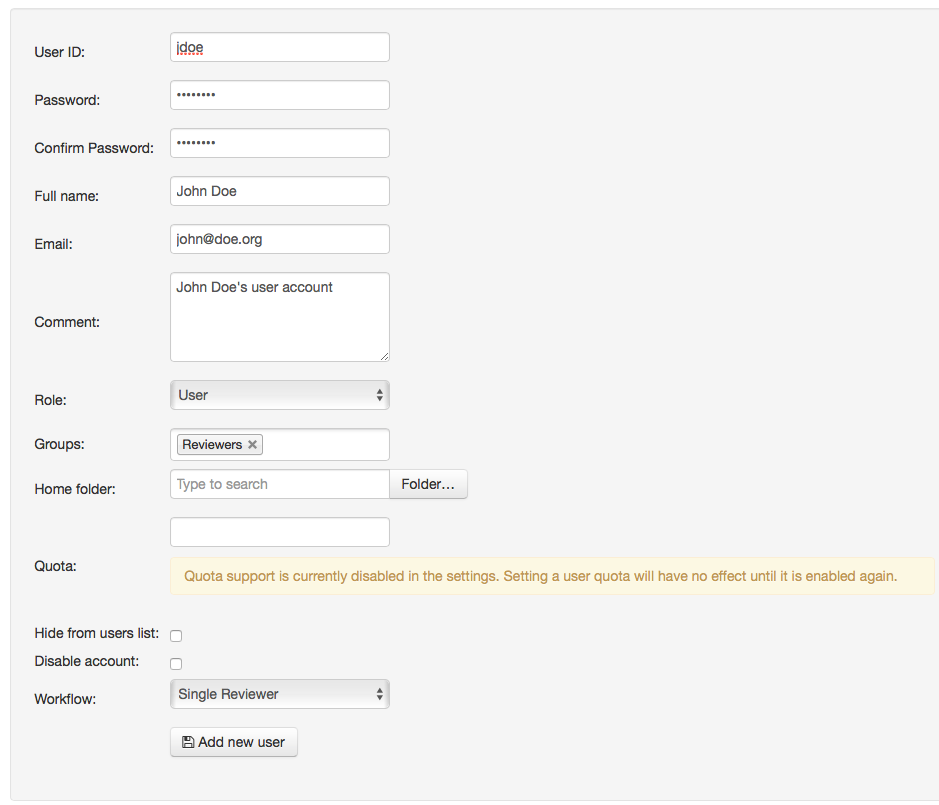Click the Full name text box
939x805 pixels.
279,191
